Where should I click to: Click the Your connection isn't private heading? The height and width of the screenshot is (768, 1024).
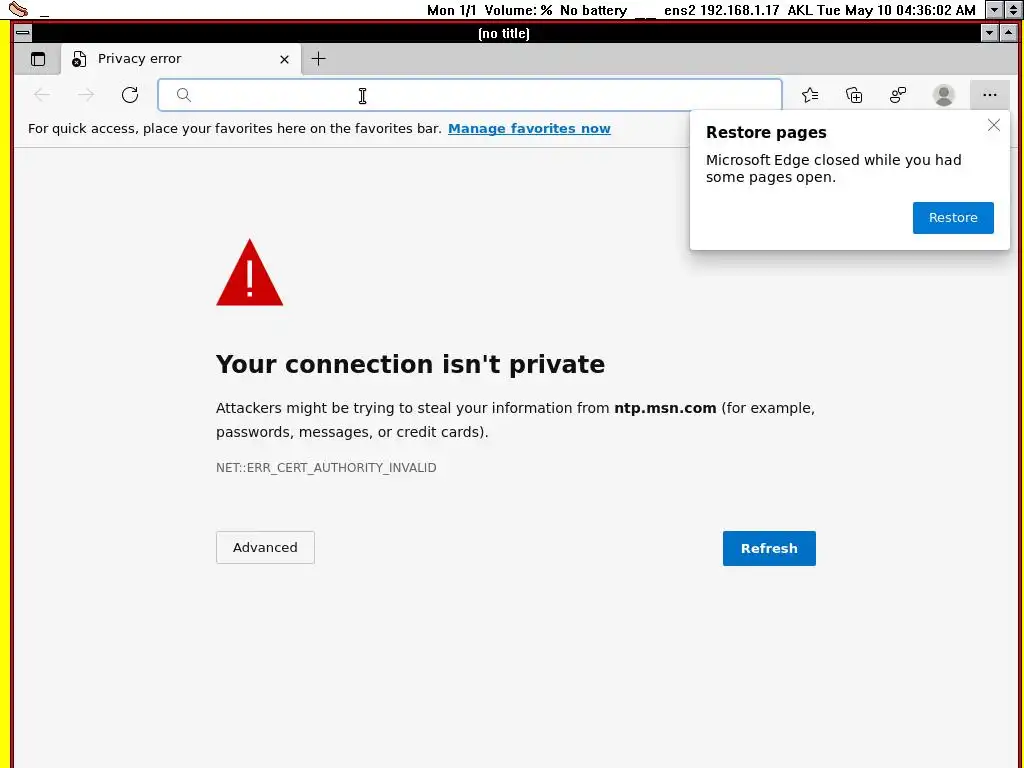(410, 364)
